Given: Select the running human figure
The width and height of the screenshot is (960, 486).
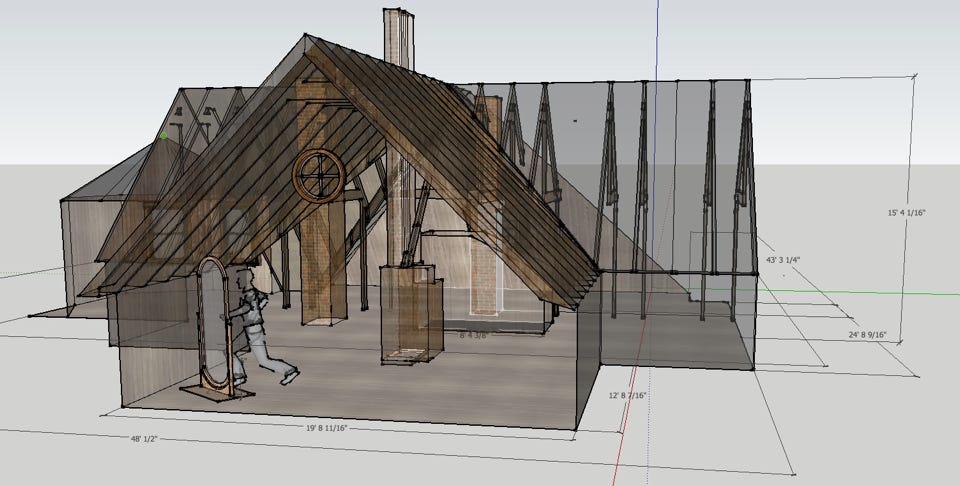Looking at the screenshot, I should [258, 325].
